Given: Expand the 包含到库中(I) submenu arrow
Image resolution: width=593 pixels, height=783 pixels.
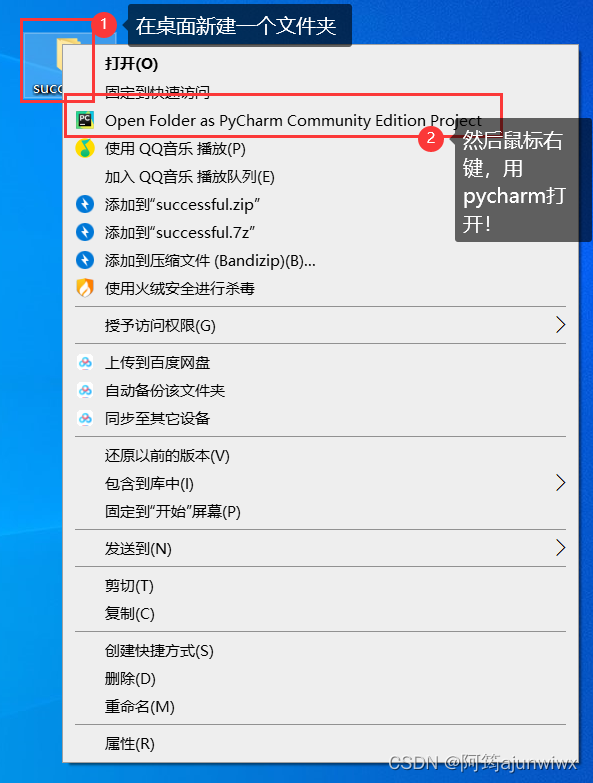Looking at the screenshot, I should [x=560, y=483].
